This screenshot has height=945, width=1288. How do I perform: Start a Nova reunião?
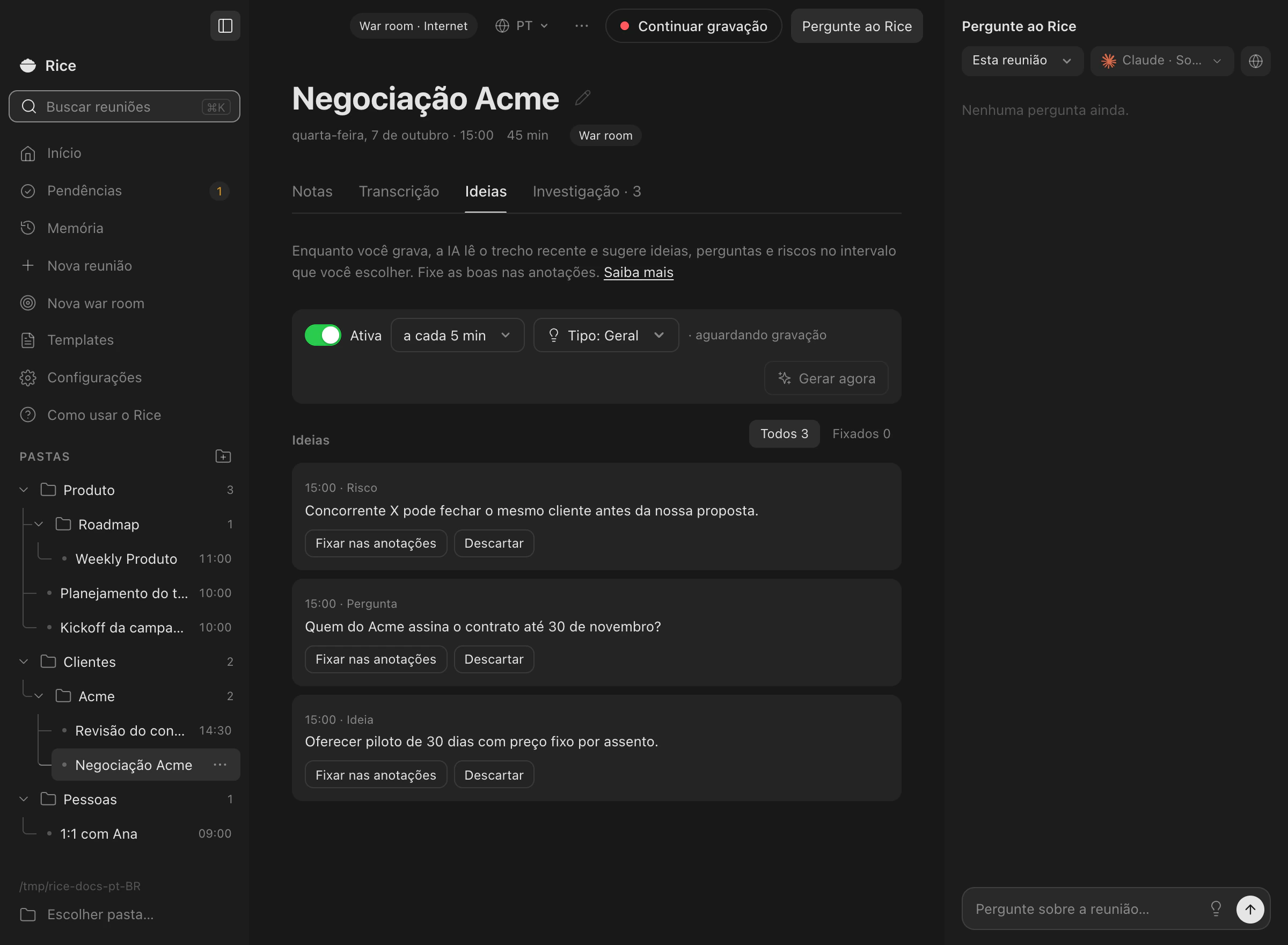pos(124,265)
